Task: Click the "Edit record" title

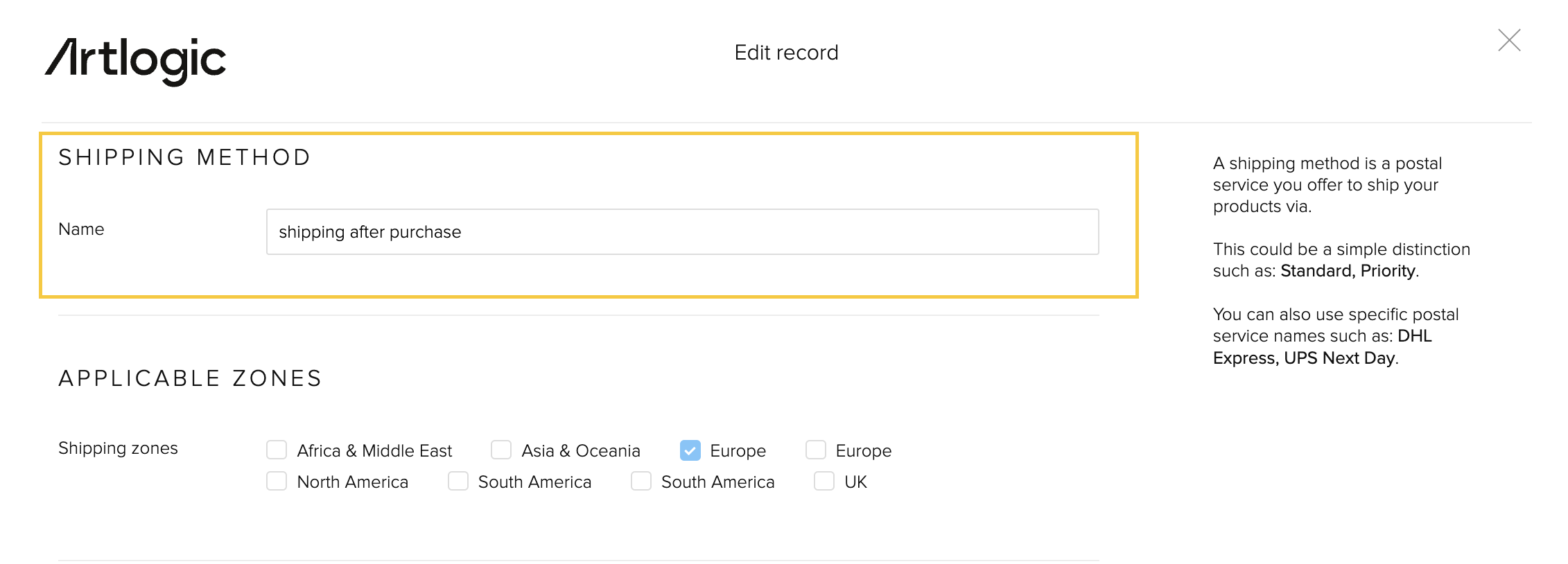Action: pyautogui.click(x=786, y=53)
